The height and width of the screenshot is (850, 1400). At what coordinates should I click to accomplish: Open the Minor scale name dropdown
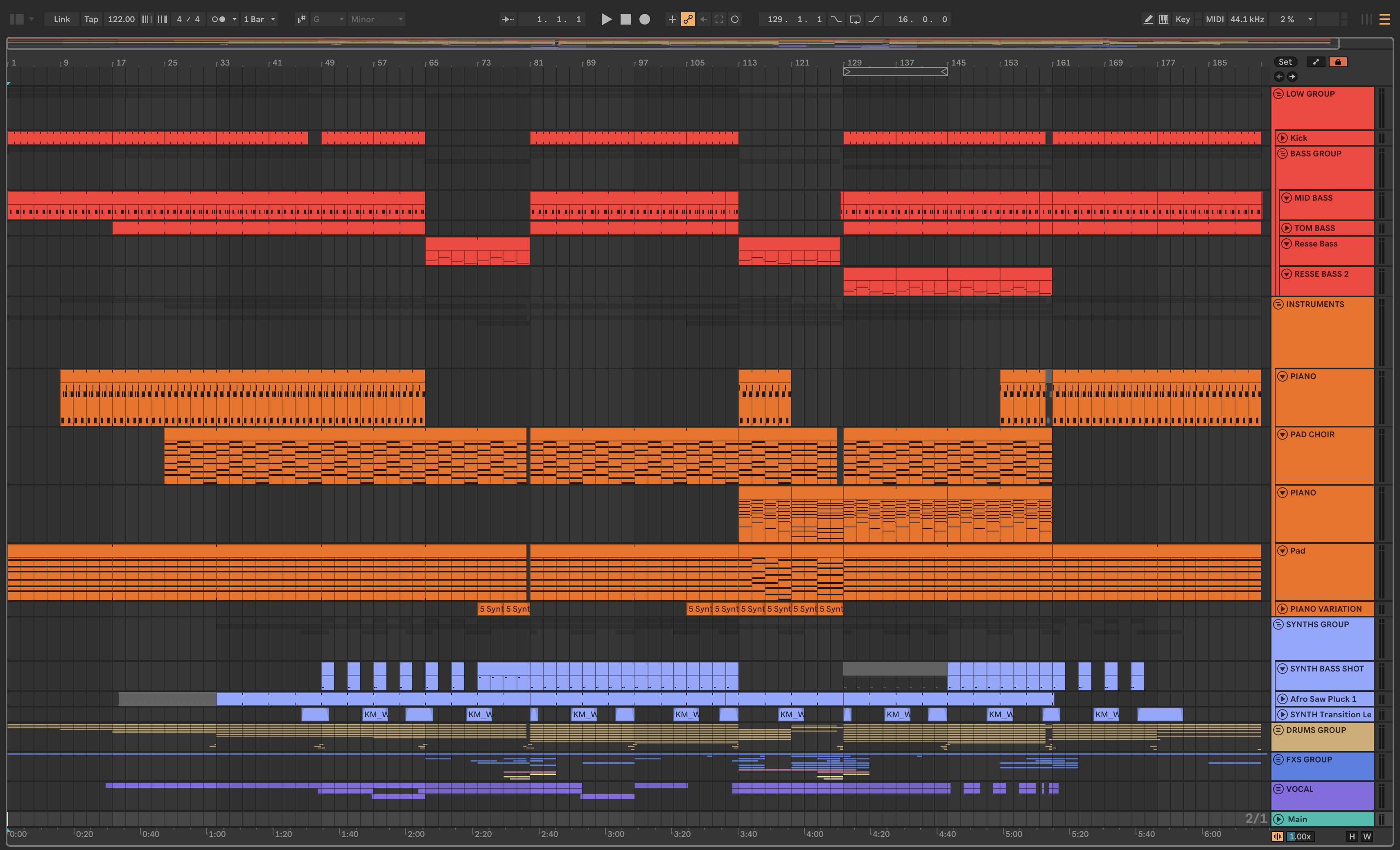[x=376, y=19]
